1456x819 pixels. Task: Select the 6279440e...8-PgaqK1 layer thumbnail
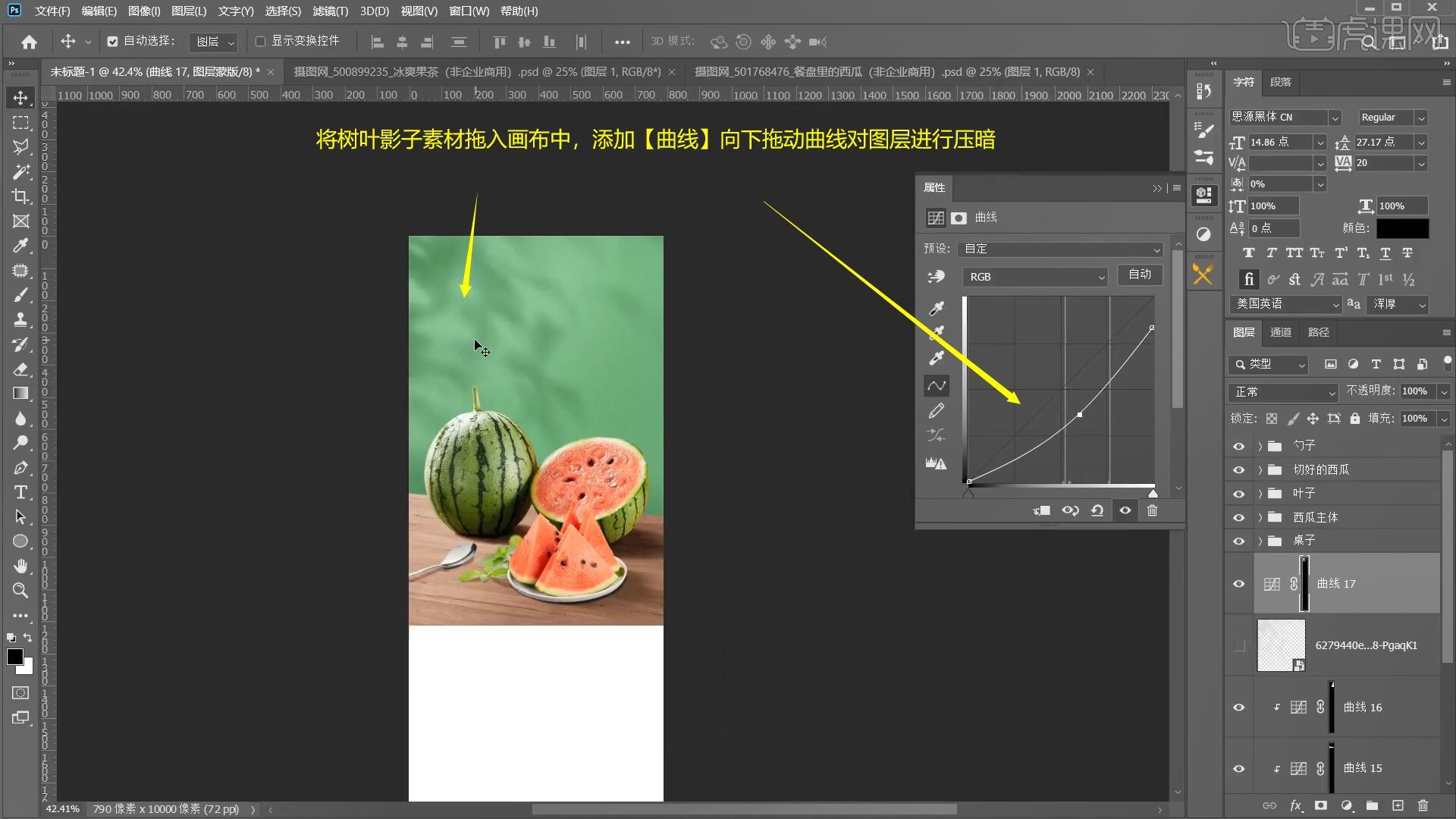coord(1281,646)
